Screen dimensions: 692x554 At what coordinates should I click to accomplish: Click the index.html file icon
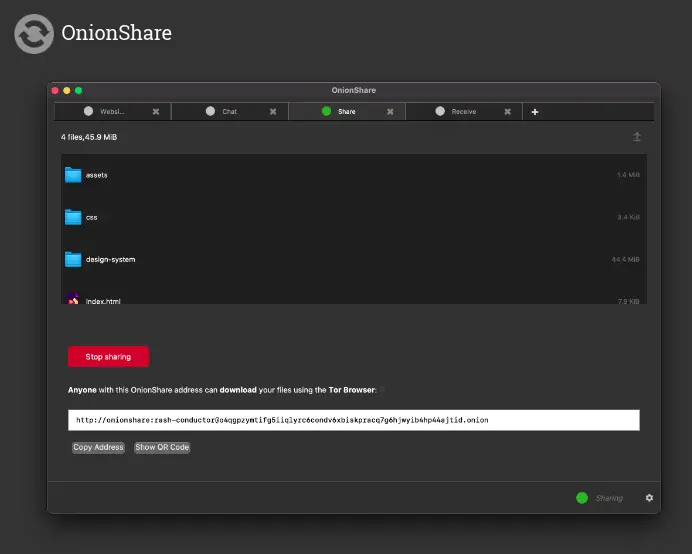coord(73,298)
